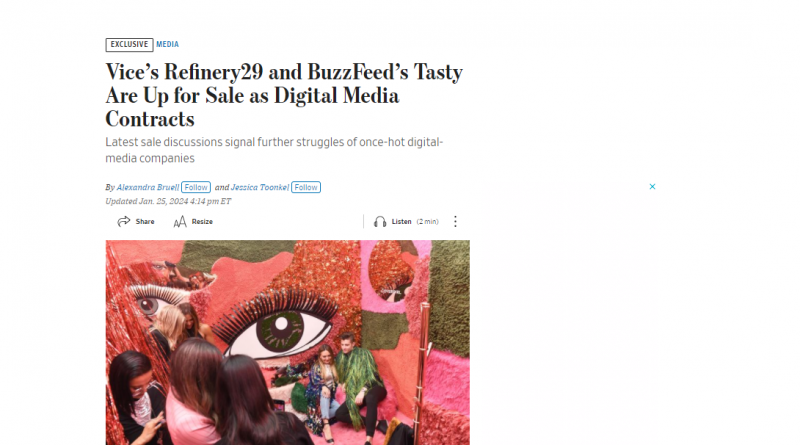The height and width of the screenshot is (445, 800).
Task: Click the EXCLUSIVE label badge
Action: coord(130,44)
